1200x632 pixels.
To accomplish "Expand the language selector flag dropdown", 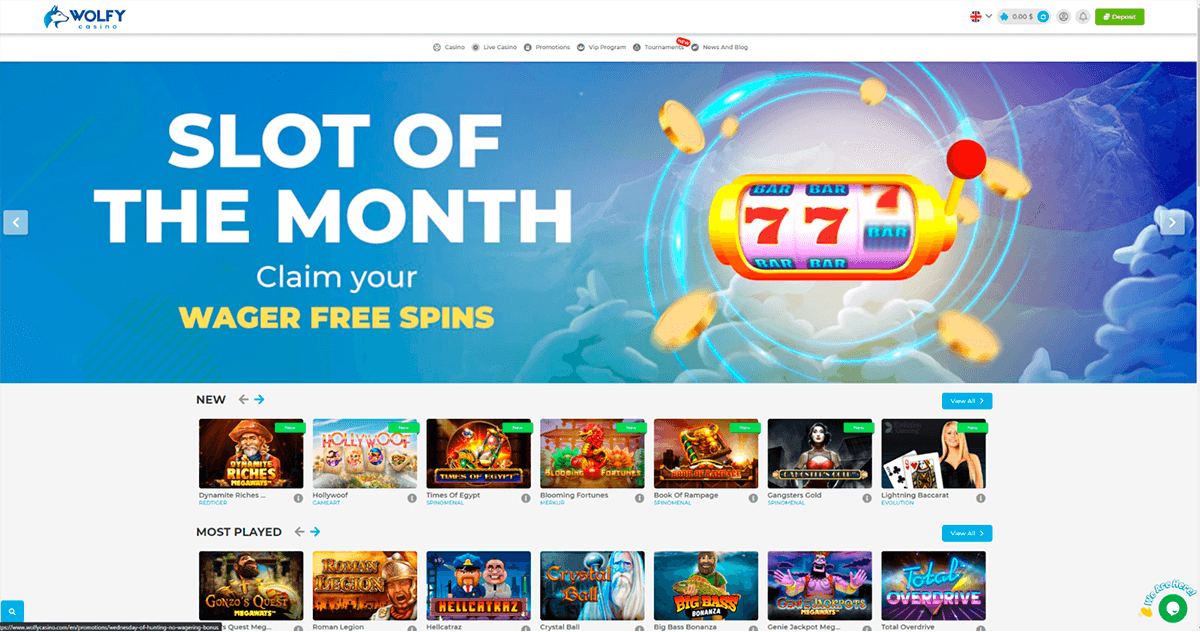I will coord(980,16).
